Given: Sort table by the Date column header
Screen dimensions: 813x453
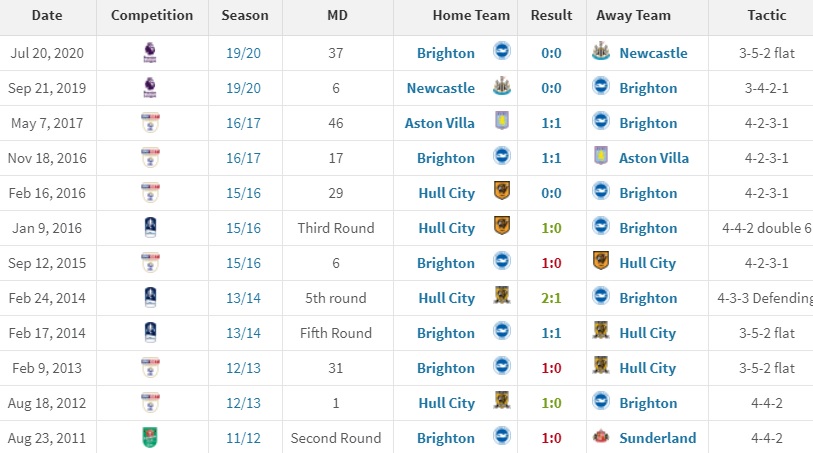Looking at the screenshot, I should (47, 16).
